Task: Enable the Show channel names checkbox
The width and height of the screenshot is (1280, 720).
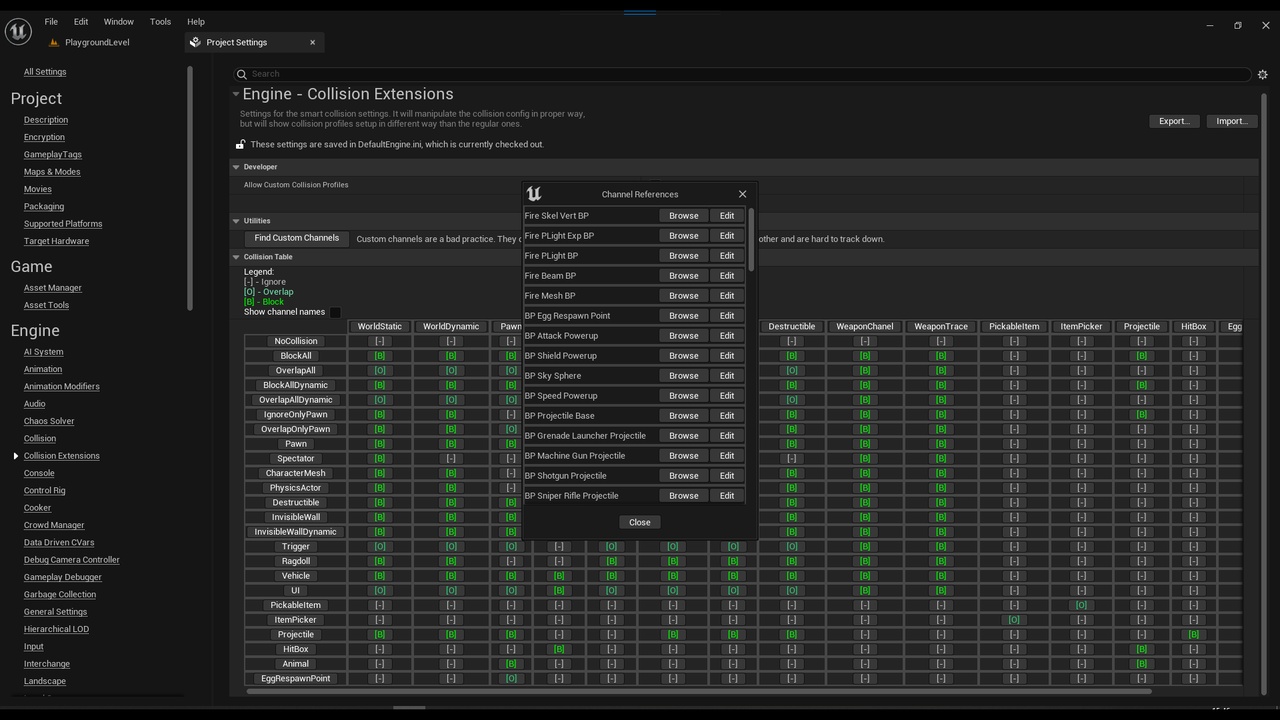Action: coord(335,312)
